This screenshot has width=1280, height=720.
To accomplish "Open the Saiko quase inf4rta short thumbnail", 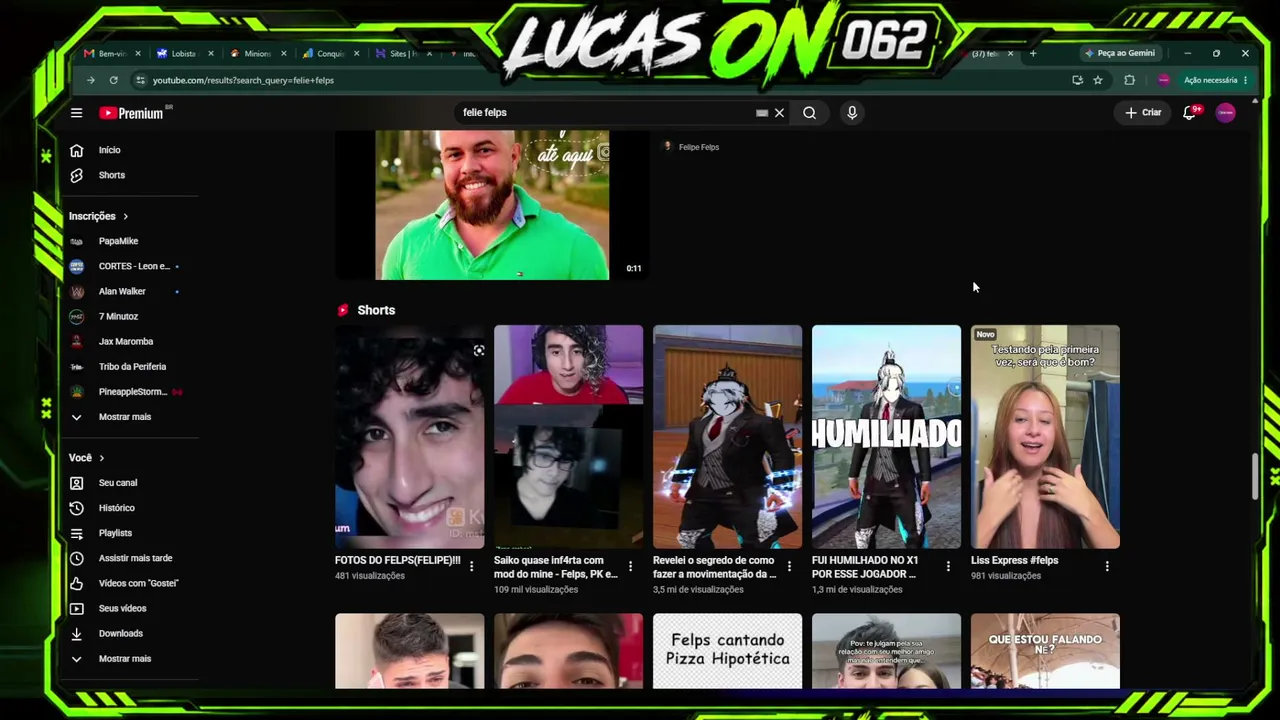I will coord(568,437).
